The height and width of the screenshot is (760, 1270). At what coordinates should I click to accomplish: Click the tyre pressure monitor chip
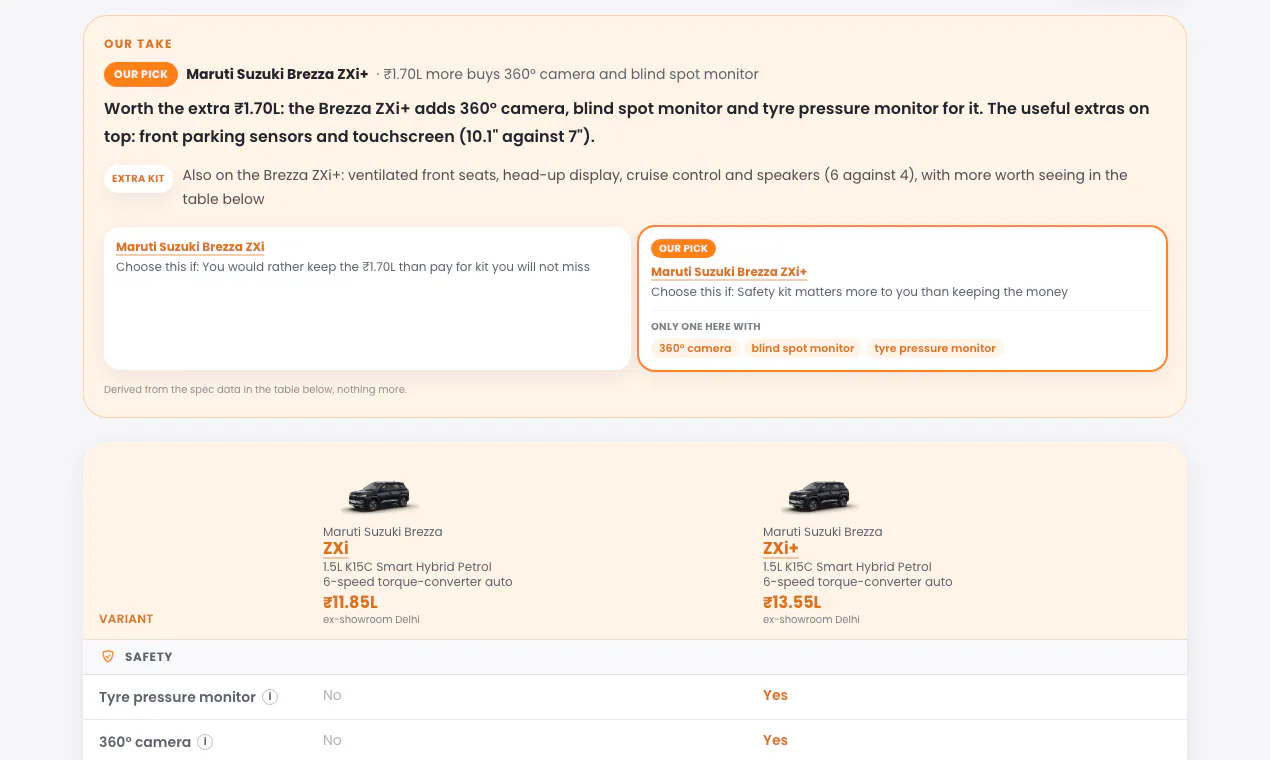point(935,348)
